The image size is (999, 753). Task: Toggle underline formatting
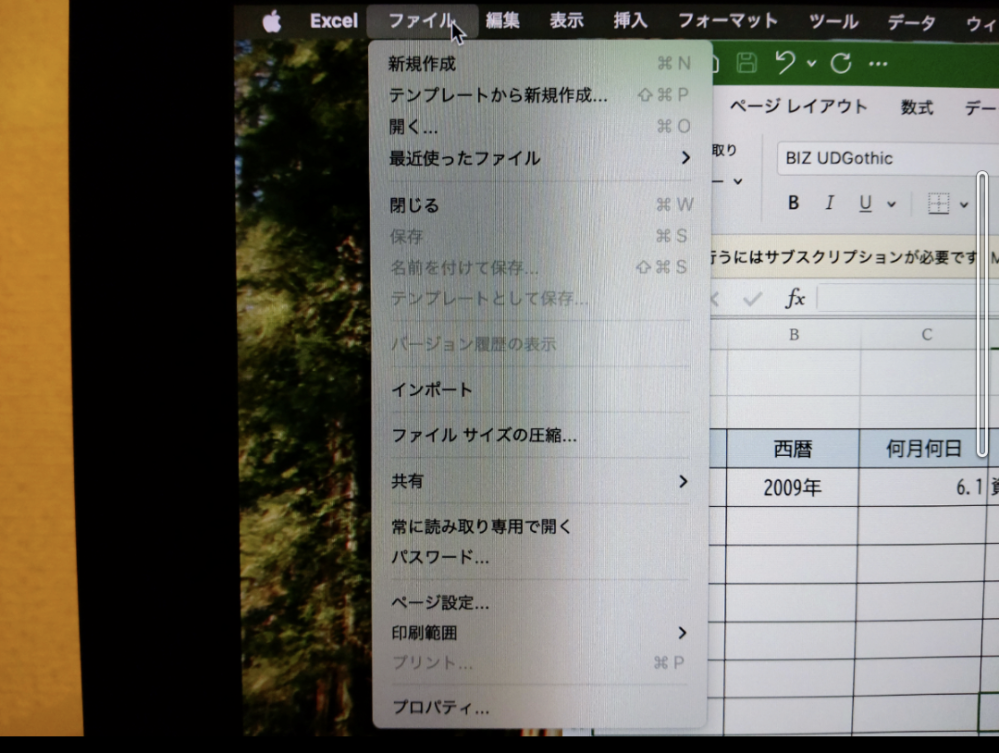865,203
